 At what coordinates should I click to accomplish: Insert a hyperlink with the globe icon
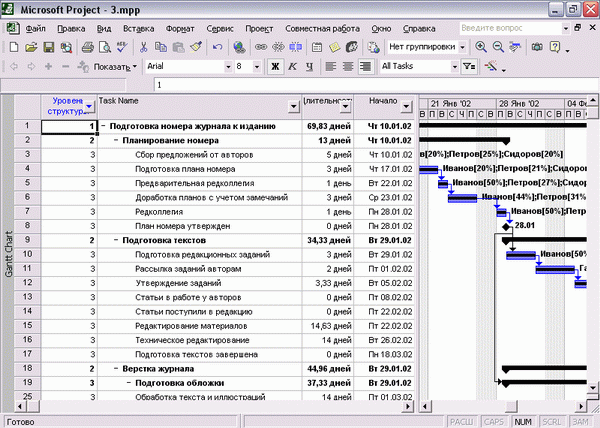click(239, 47)
